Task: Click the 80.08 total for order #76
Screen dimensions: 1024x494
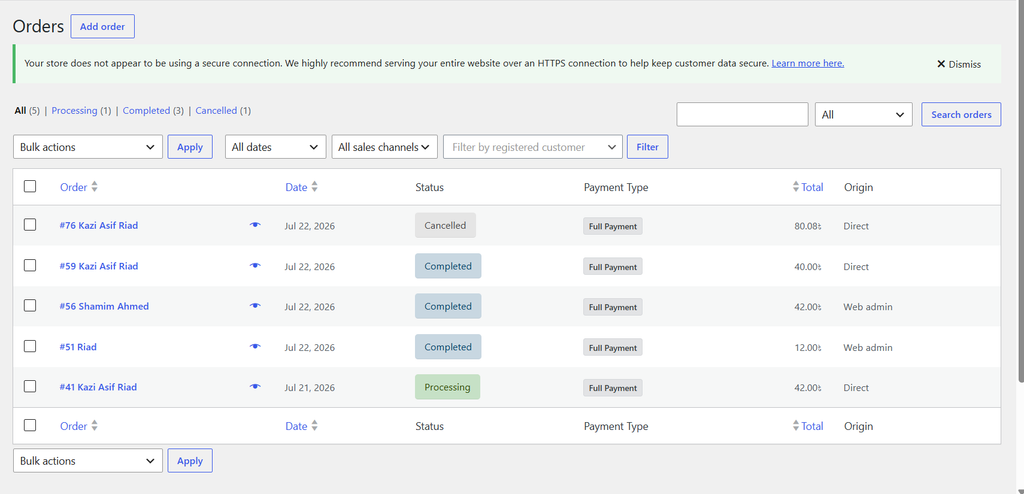Action: click(x=808, y=226)
